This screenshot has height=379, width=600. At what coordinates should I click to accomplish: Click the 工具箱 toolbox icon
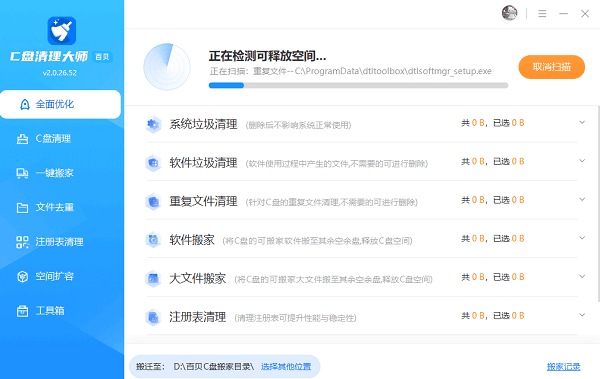point(22,311)
